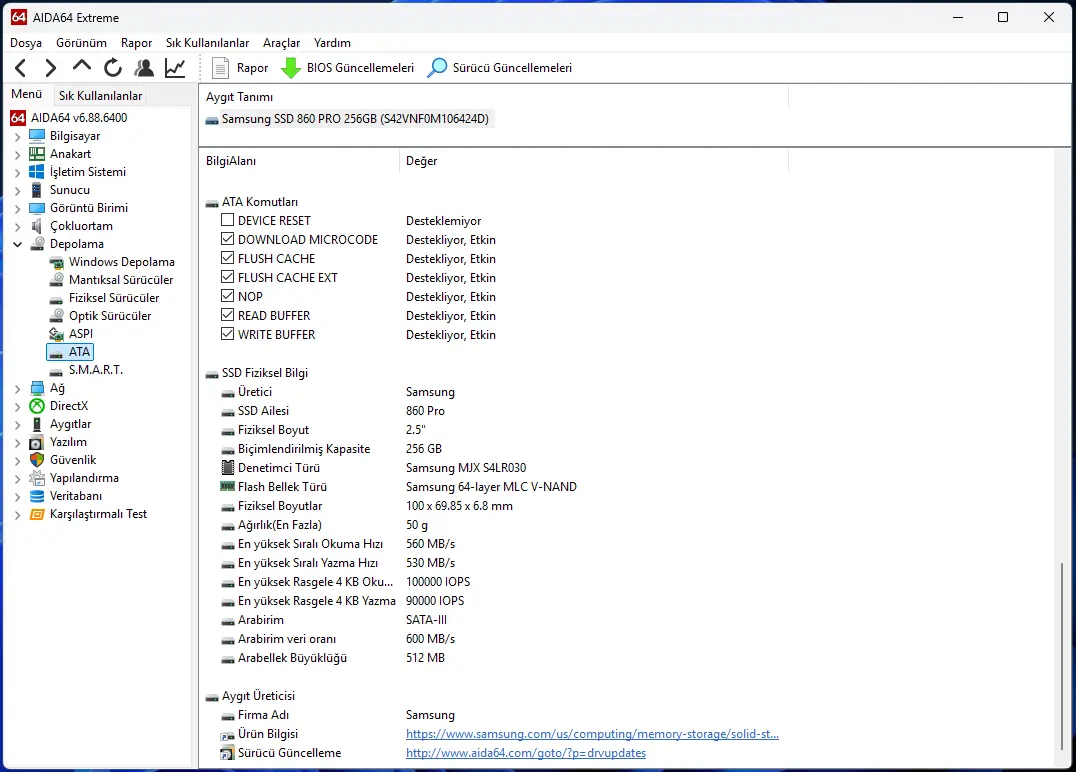
Task: Click the Bilgisayar monitor icon in the tree
Action: click(37, 136)
